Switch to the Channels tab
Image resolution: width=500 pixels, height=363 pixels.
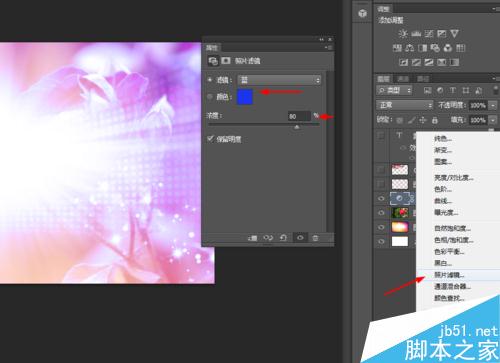[403, 79]
